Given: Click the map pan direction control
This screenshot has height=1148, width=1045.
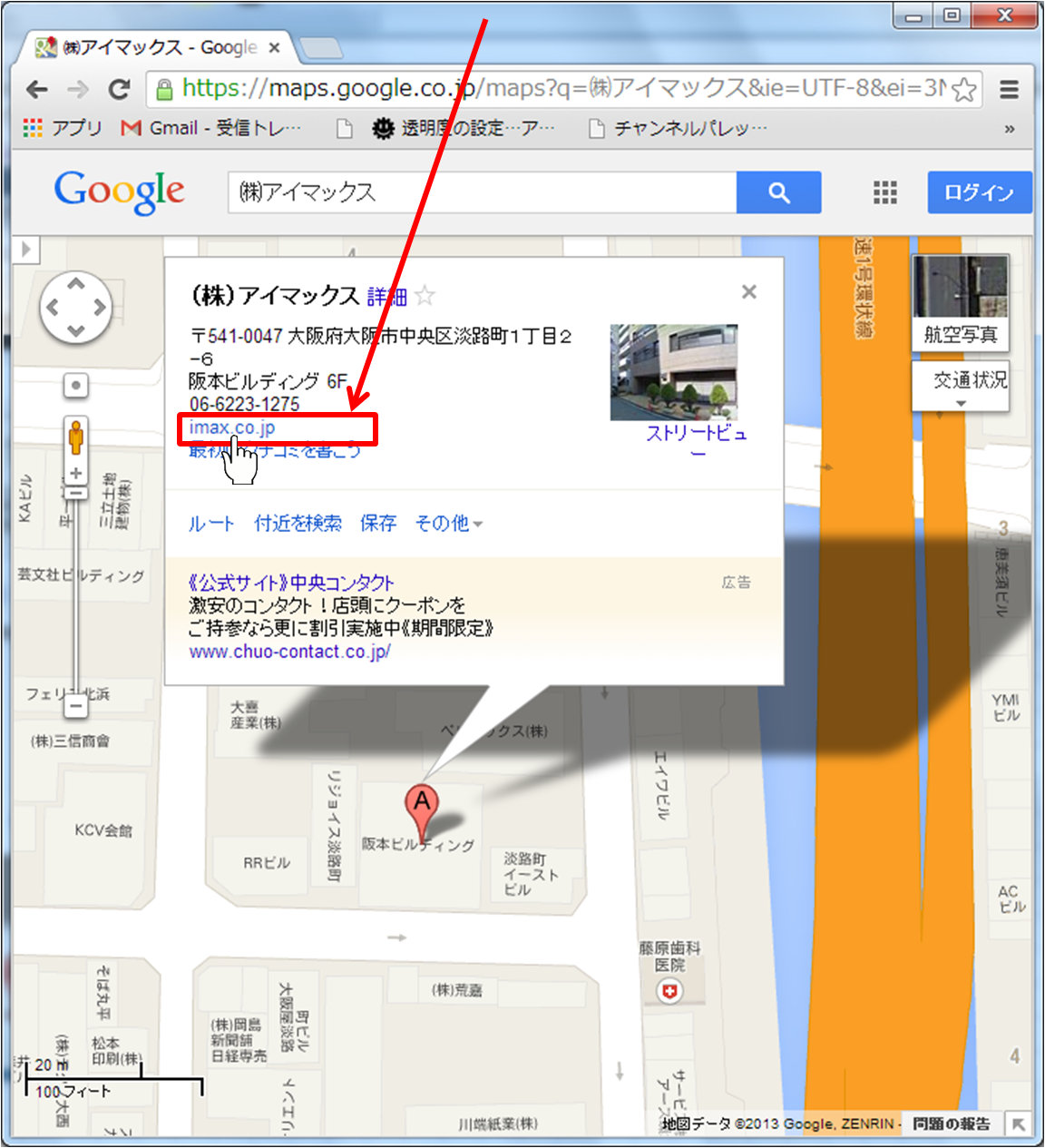Looking at the screenshot, I should click(76, 308).
